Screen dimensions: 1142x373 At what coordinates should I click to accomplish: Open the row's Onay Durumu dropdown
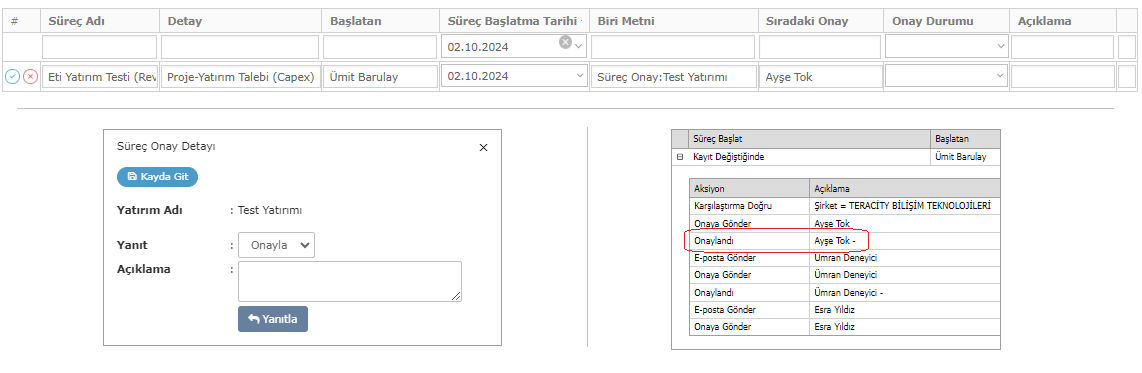999,76
